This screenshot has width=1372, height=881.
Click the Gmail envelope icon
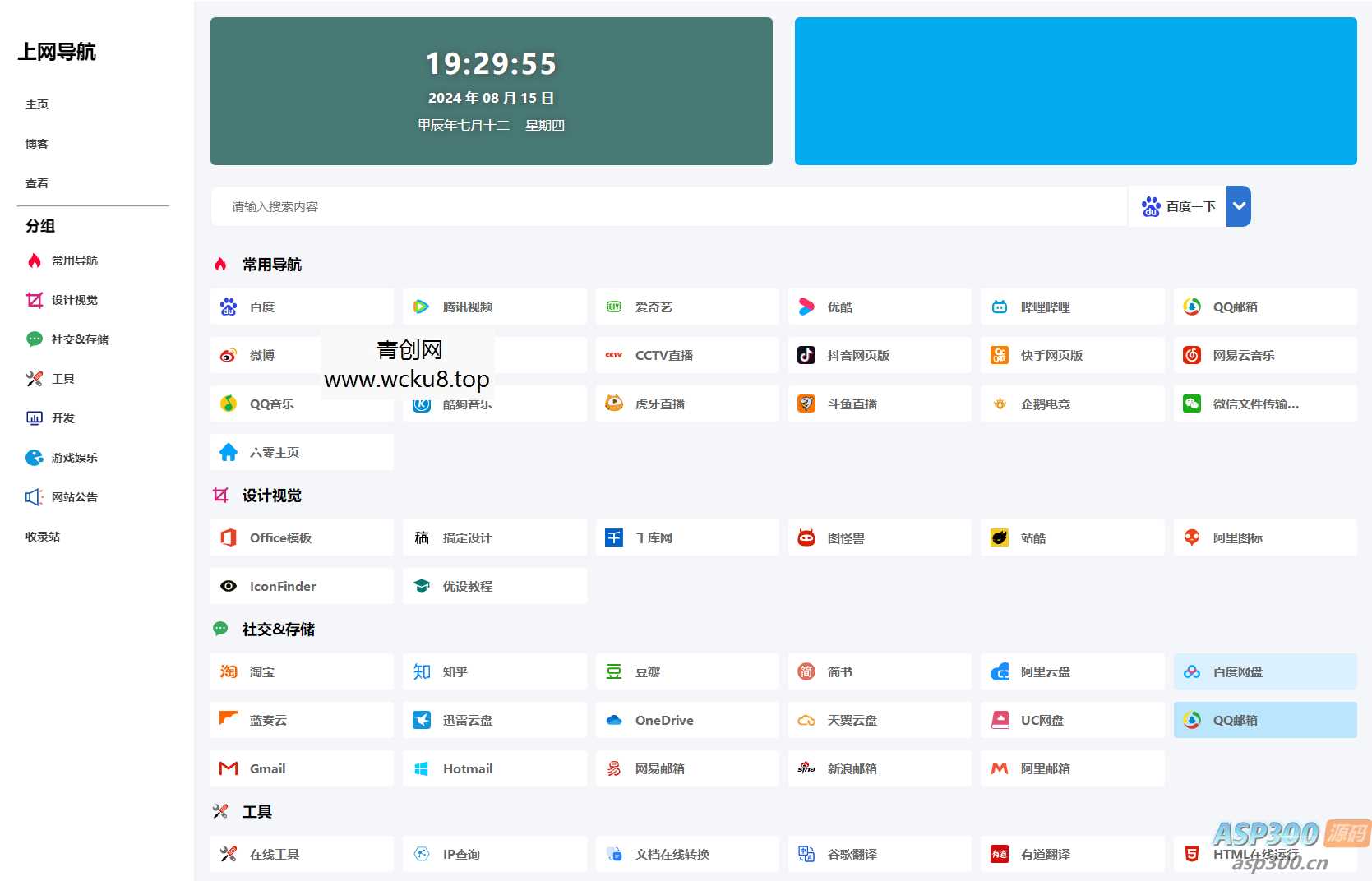pos(228,768)
